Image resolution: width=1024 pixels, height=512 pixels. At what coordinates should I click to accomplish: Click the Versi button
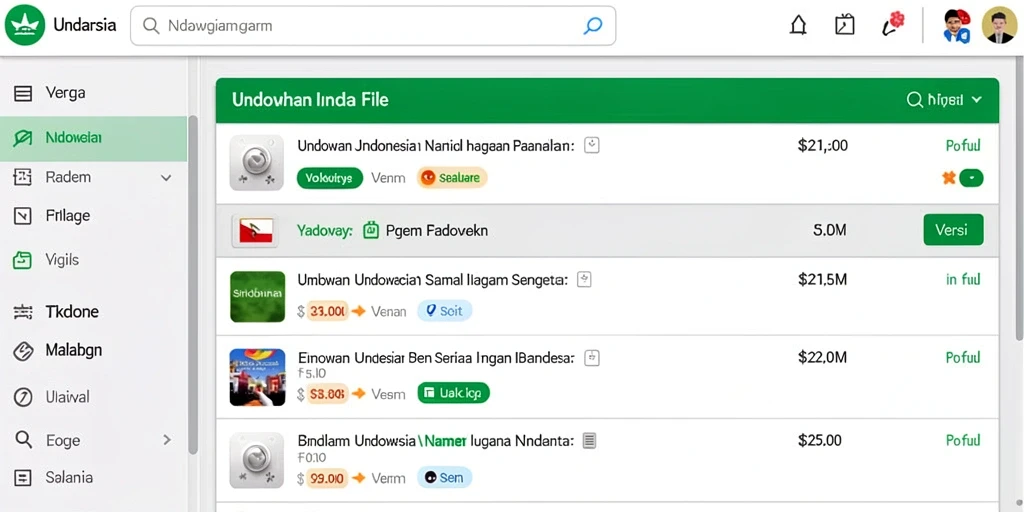tap(953, 230)
